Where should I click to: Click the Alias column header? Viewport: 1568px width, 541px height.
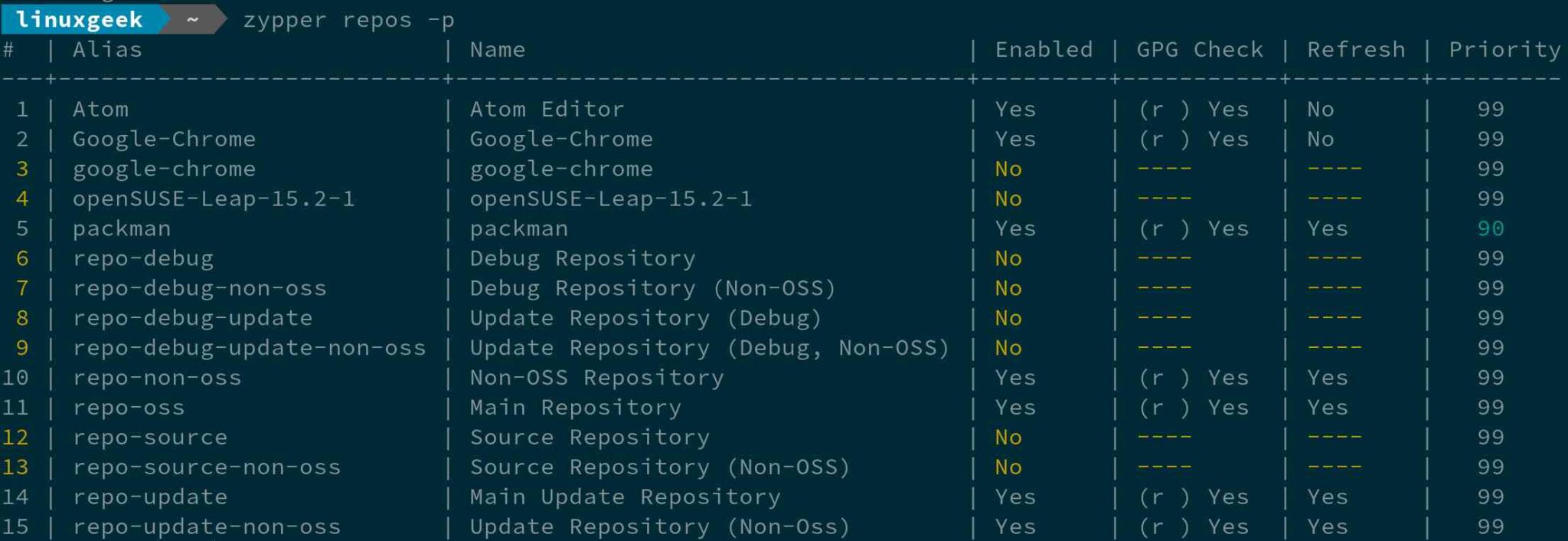click(107, 50)
